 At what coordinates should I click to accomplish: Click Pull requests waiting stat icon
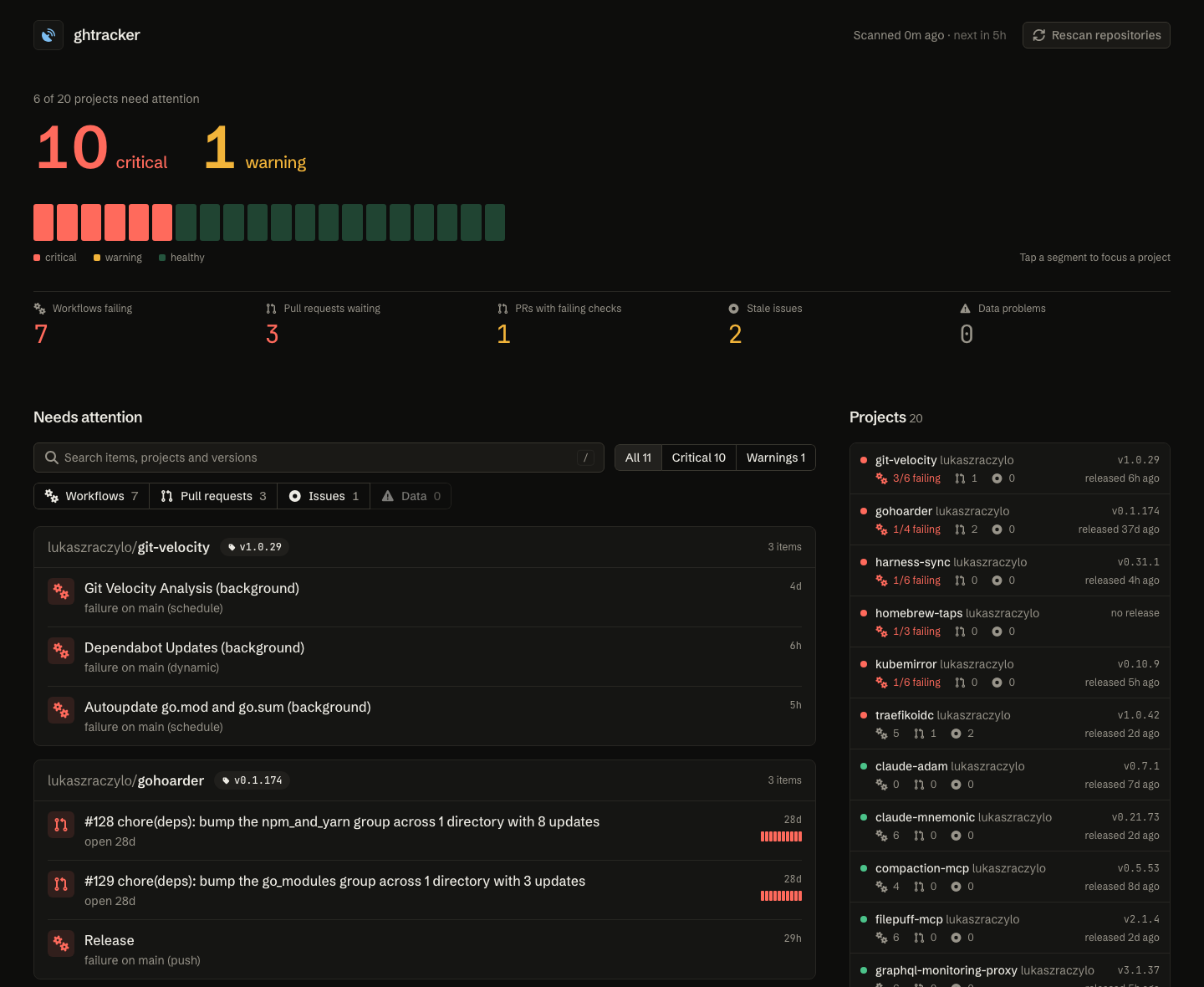pos(271,309)
